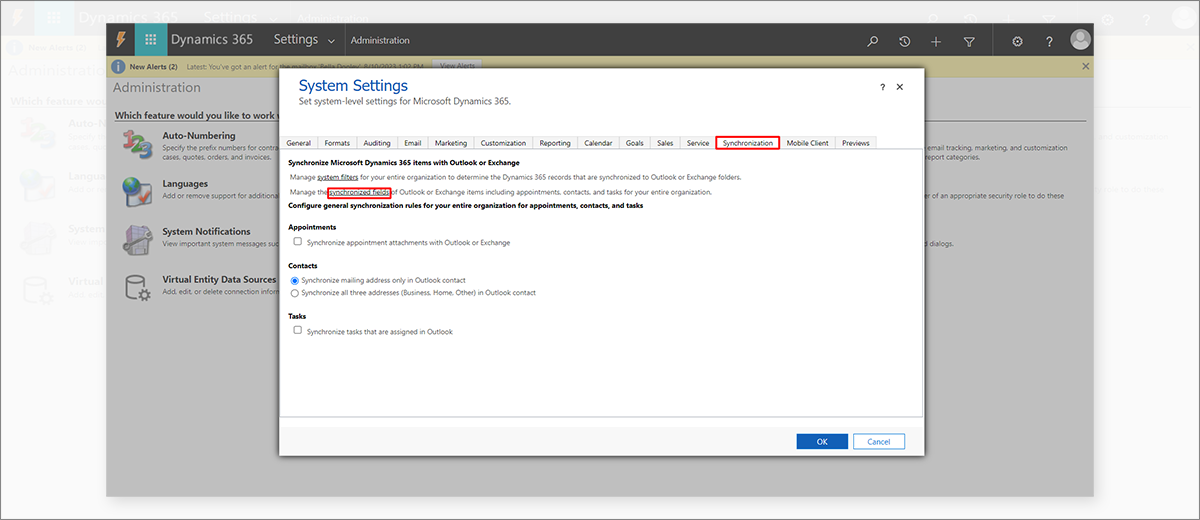1200x520 pixels.
Task: Click the info icon beside New Alerts
Action: (118, 67)
